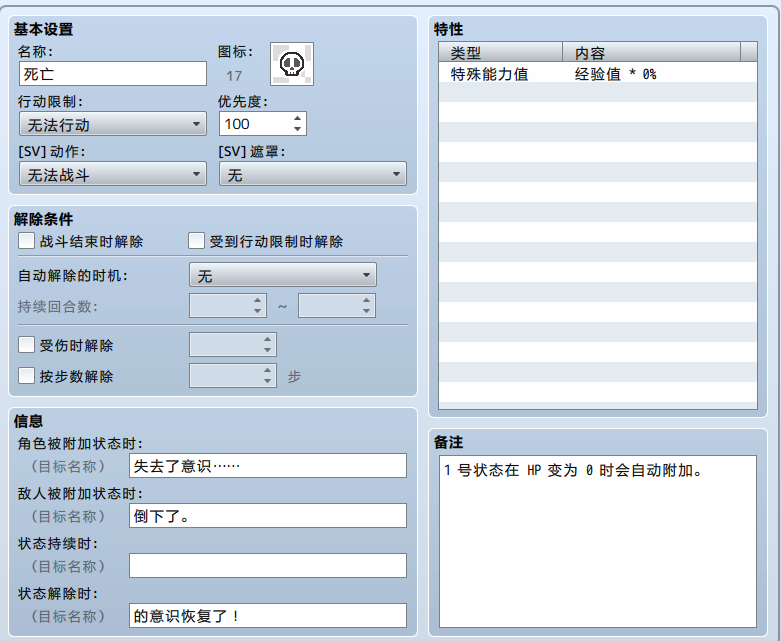The image size is (781, 641).
Task: Open the [SV] 遮罩 dropdown
Action: coord(313,174)
